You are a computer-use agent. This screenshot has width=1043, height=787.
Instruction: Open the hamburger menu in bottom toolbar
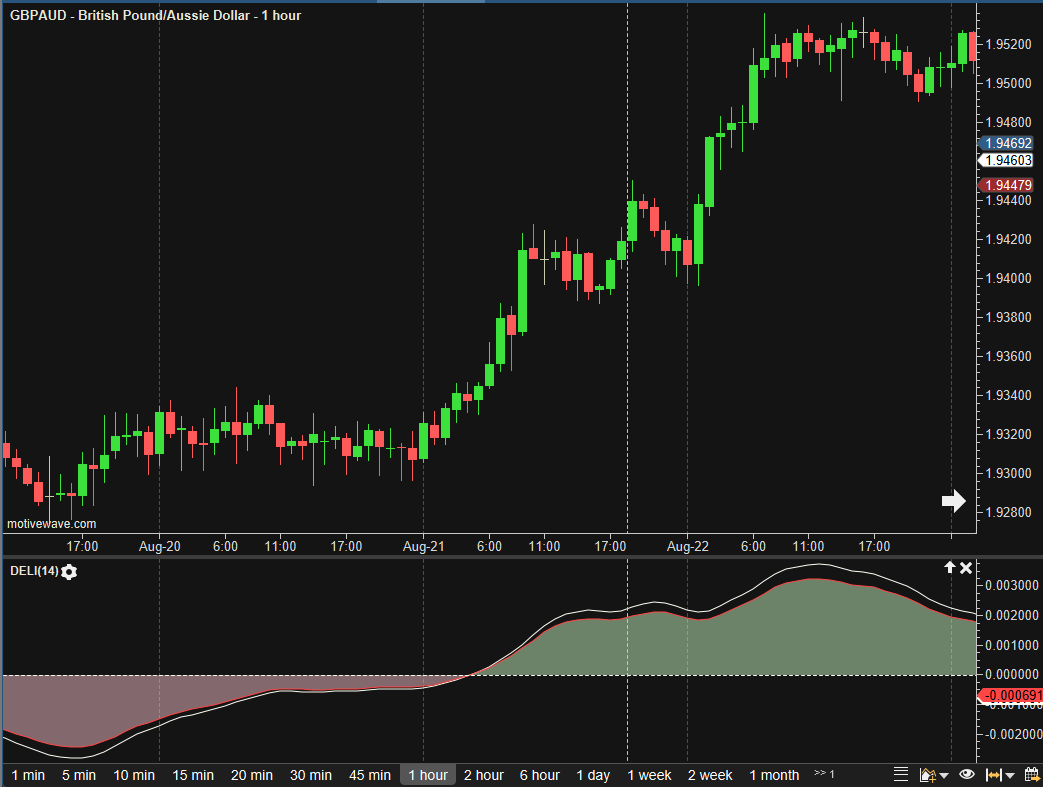pyautogui.click(x=900, y=775)
